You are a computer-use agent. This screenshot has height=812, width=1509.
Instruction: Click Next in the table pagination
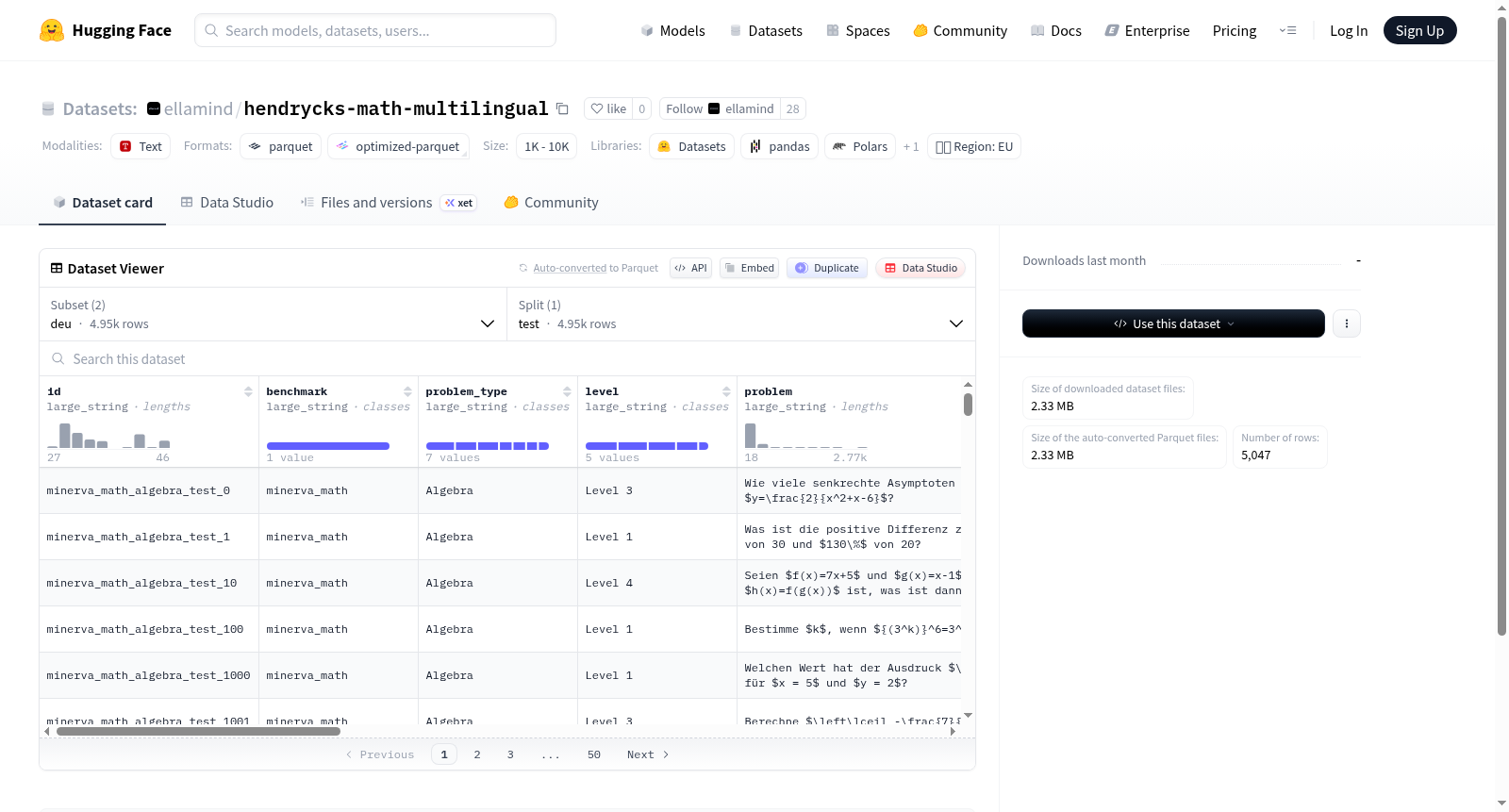coord(648,754)
